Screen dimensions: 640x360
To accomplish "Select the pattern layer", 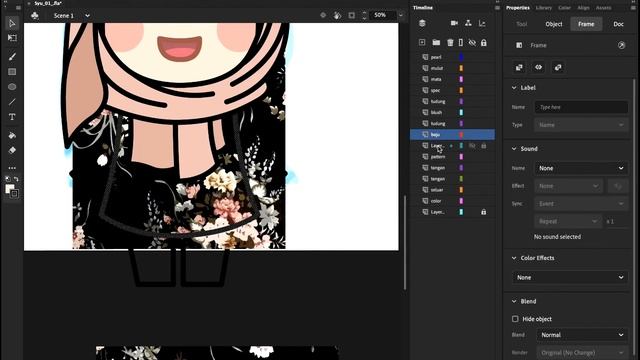I will (x=452, y=157).
